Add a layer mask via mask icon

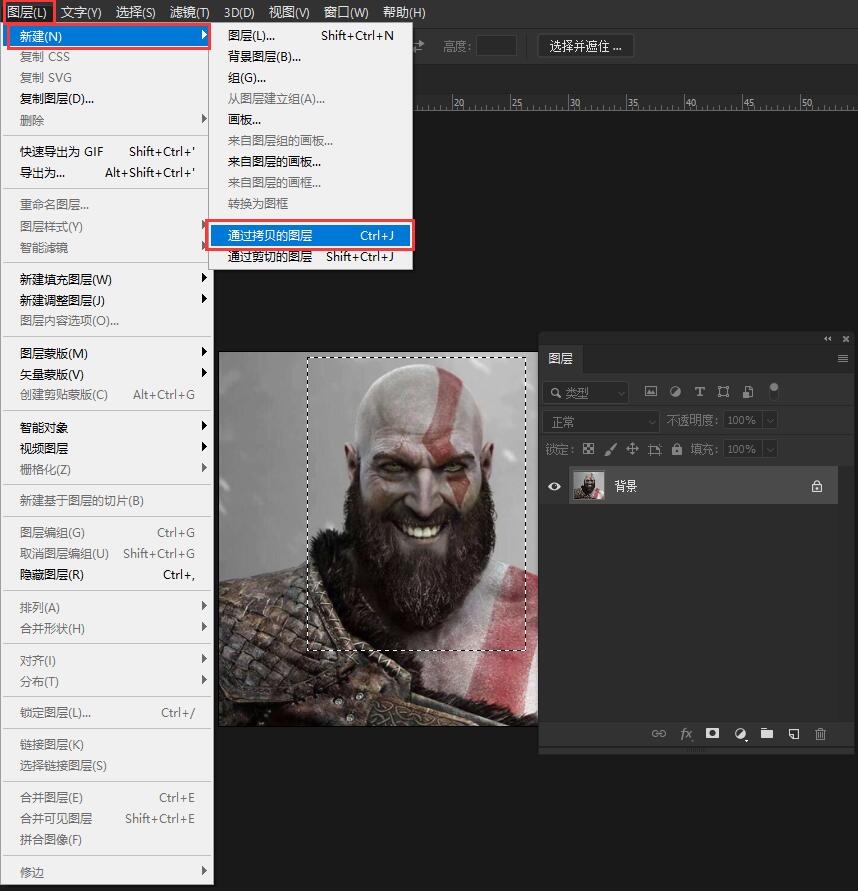[712, 733]
